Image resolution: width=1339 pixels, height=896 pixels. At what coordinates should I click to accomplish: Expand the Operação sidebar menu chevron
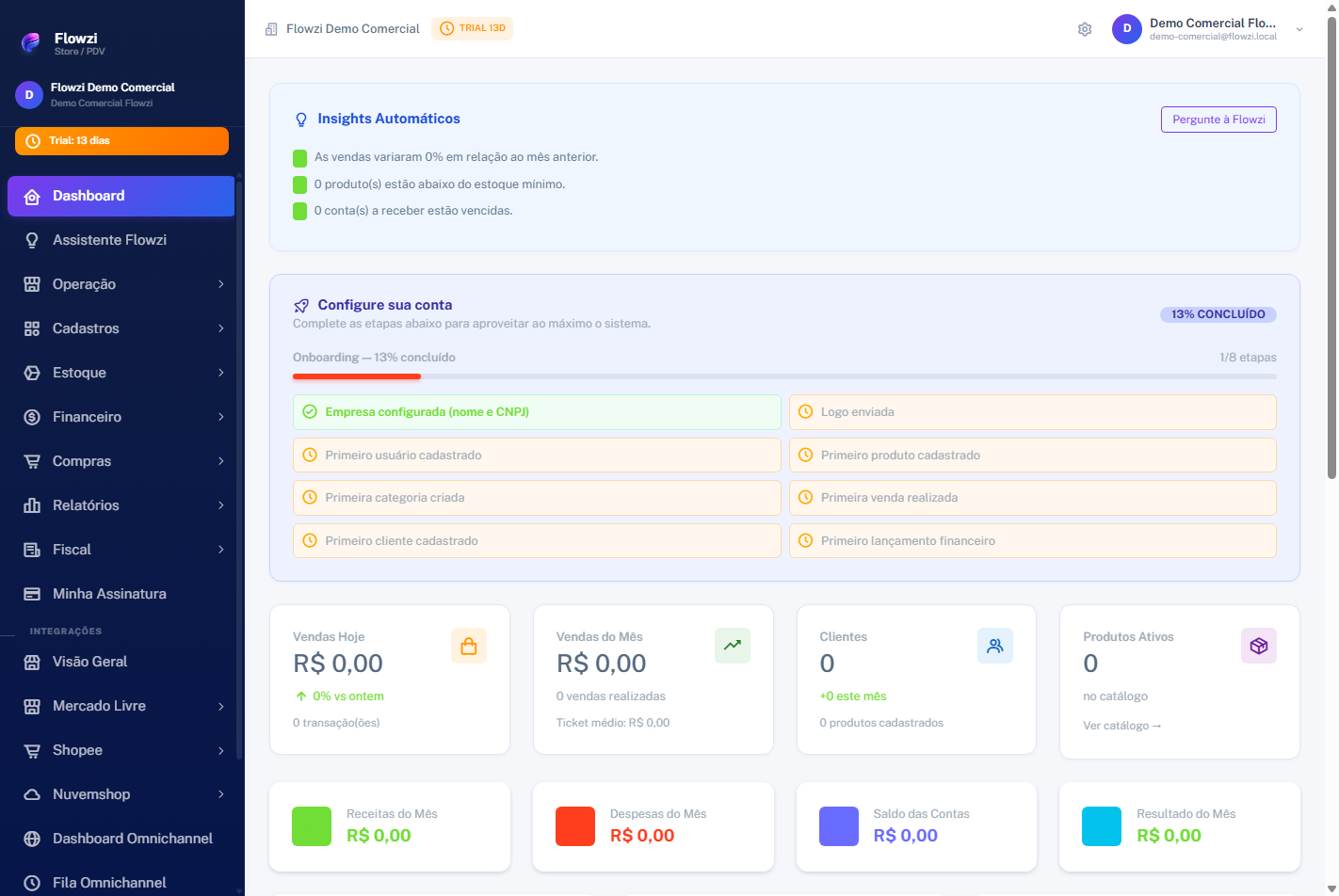point(221,284)
